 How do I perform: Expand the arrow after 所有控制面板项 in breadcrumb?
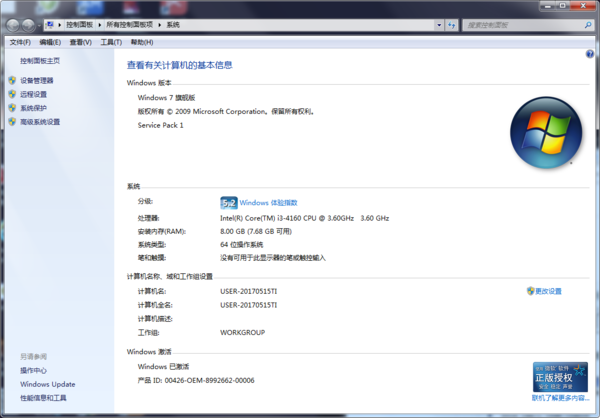coord(159,22)
